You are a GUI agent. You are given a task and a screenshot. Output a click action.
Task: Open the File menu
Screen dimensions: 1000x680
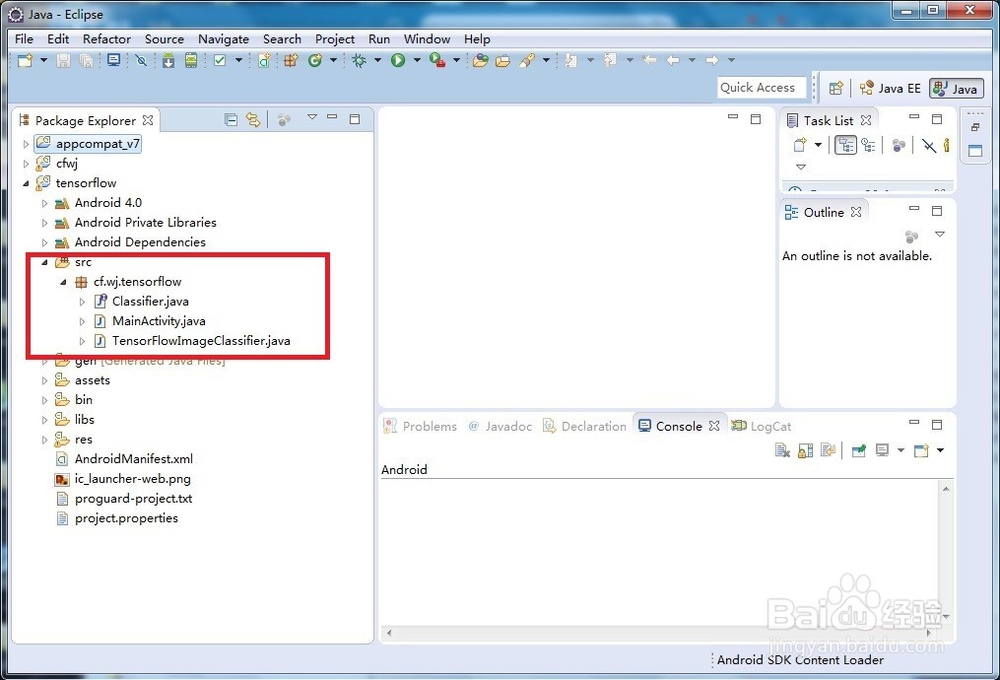(x=24, y=39)
